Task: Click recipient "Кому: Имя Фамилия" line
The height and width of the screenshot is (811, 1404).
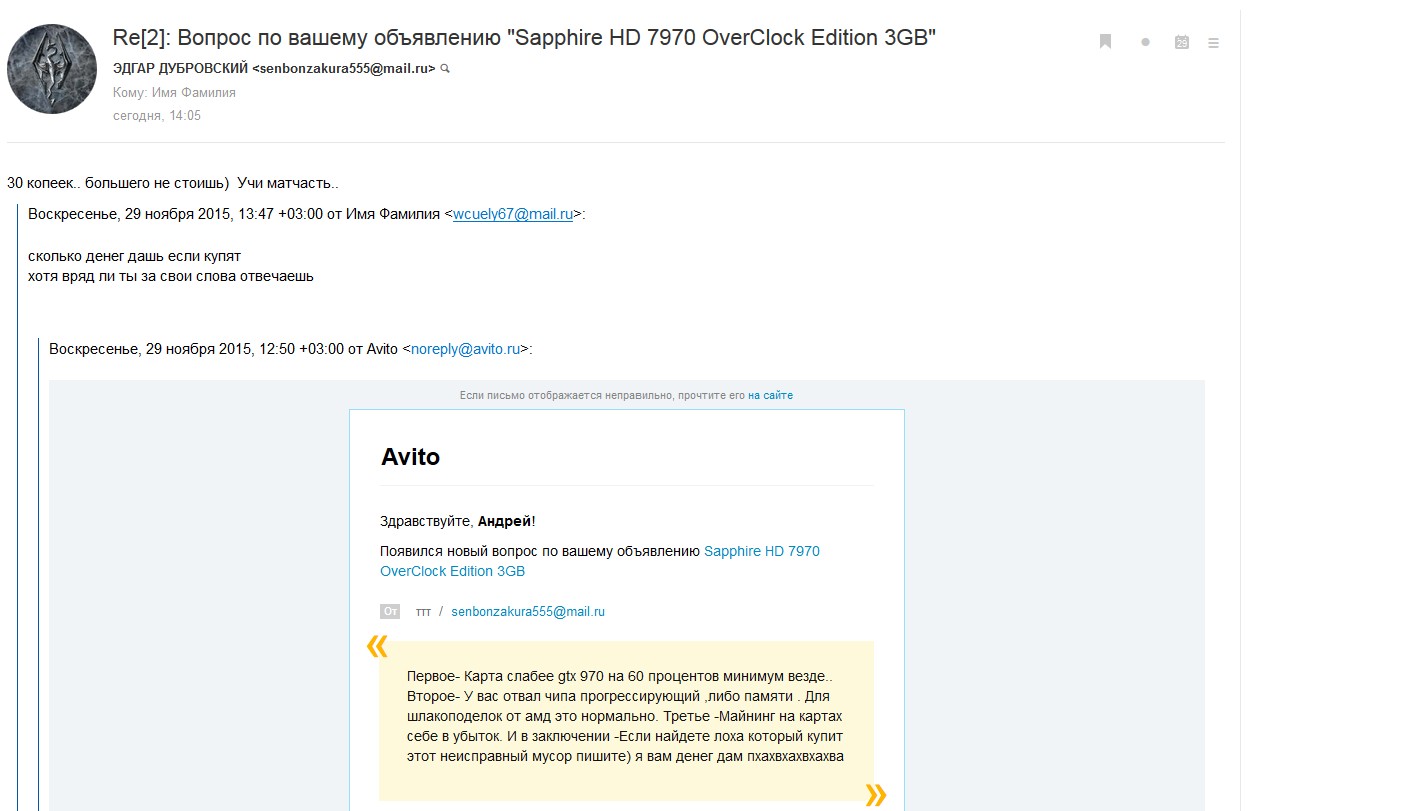Action: coord(174,93)
